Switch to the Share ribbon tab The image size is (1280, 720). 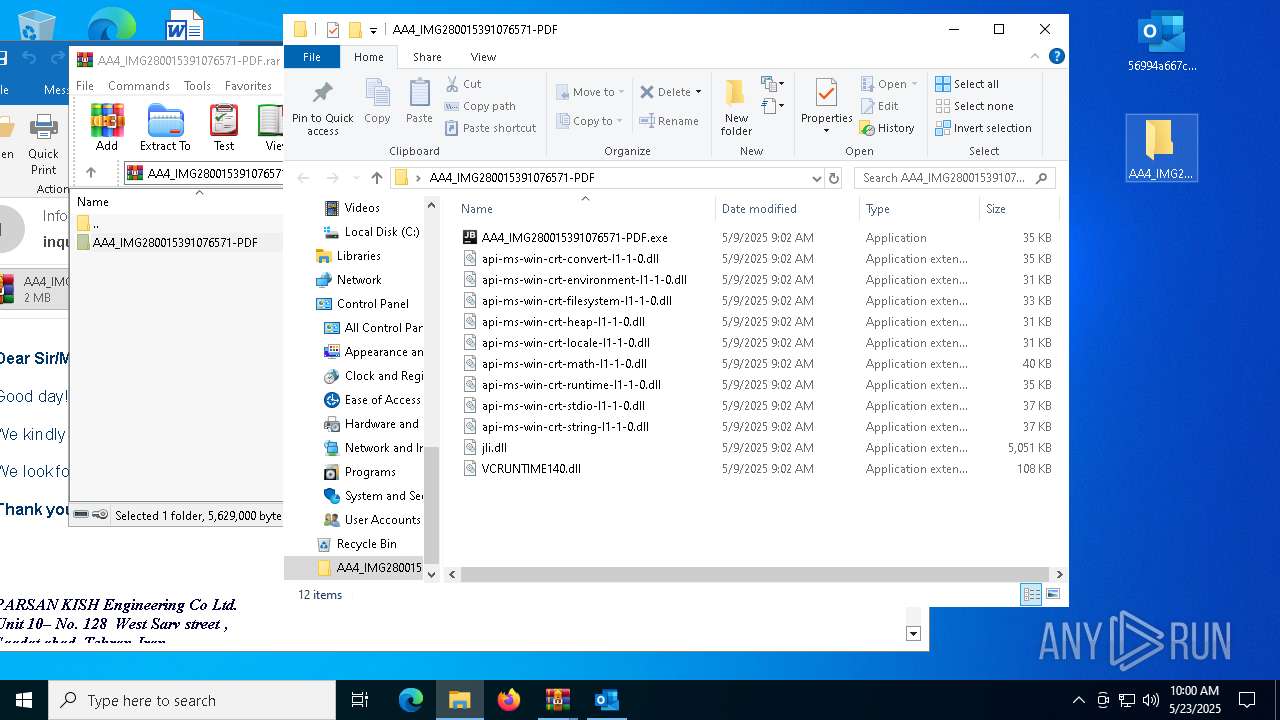[x=427, y=57]
